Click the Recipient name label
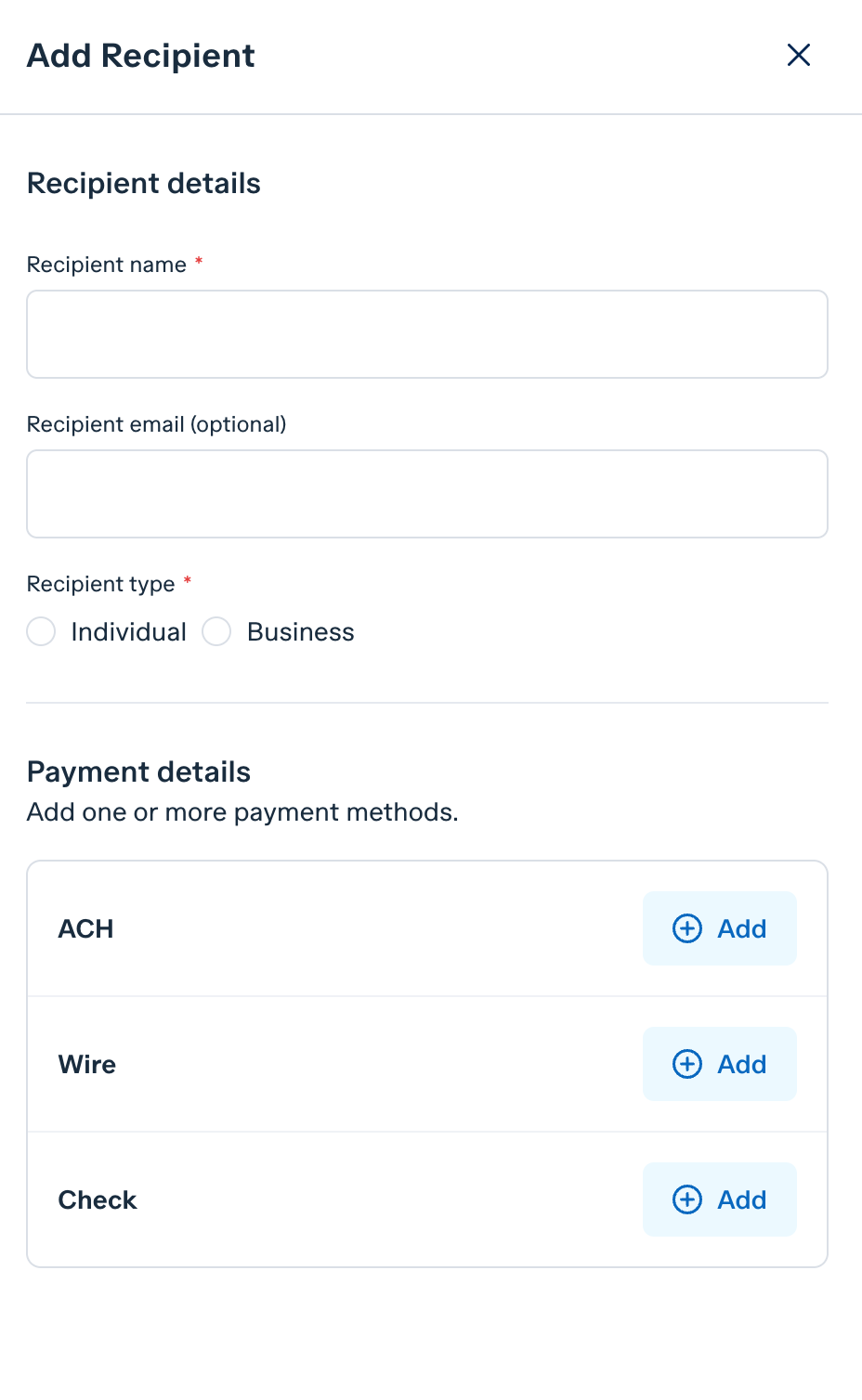The image size is (862, 1400). click(x=107, y=265)
